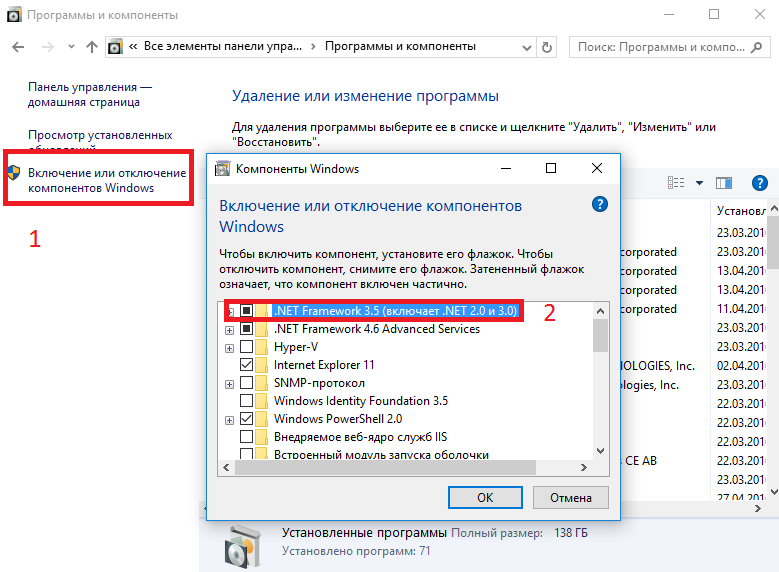Open view installed updates link
Screen dimensions: 779x572
(x=100, y=139)
